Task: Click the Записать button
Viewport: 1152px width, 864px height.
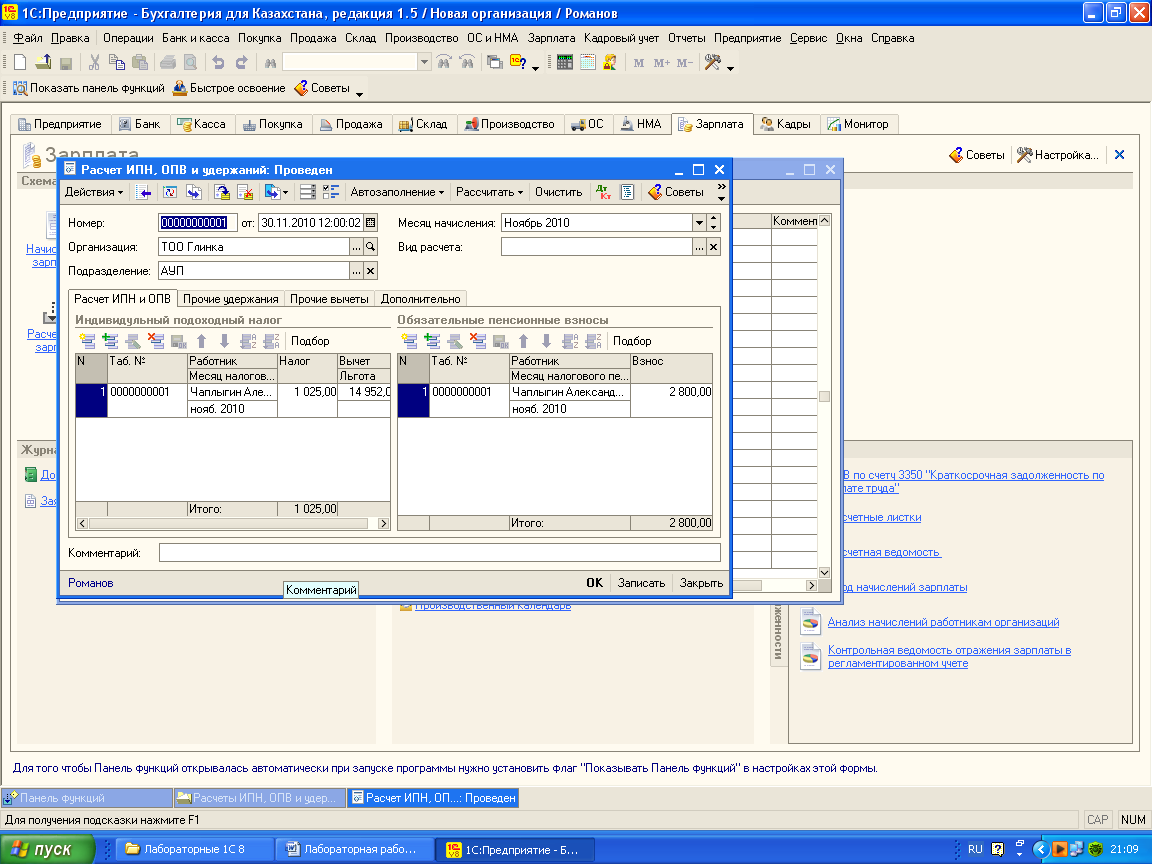Action: tap(641, 583)
